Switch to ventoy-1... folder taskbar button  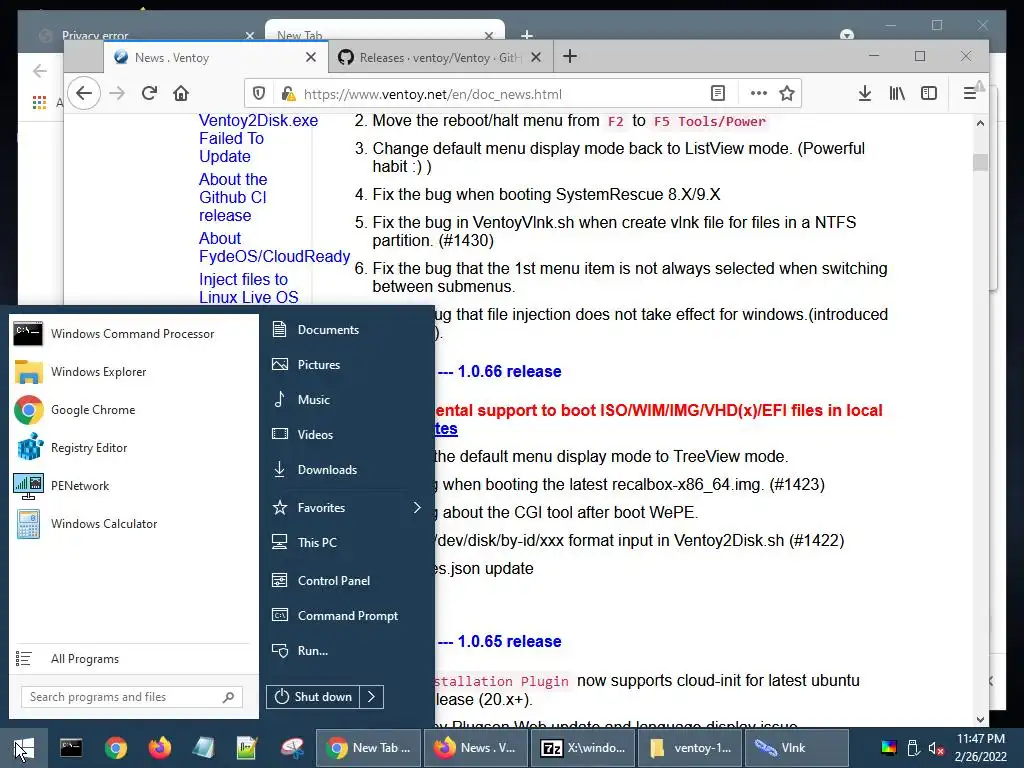coord(690,748)
